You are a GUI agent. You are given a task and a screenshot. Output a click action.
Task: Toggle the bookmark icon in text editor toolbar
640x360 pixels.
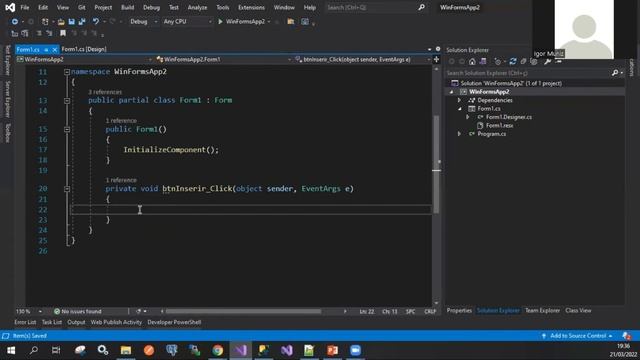[63, 33]
